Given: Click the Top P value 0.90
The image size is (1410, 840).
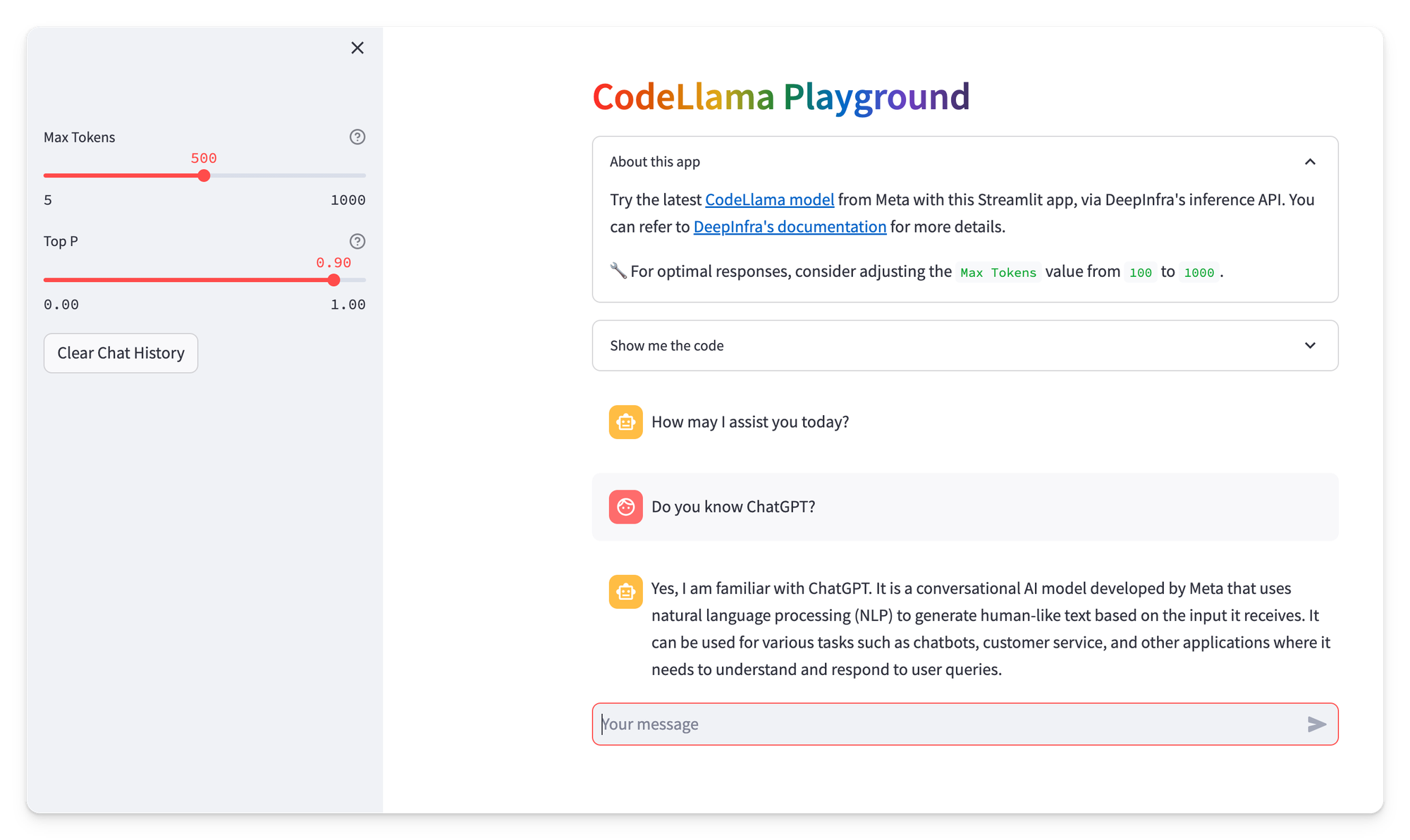Looking at the screenshot, I should coord(333,262).
